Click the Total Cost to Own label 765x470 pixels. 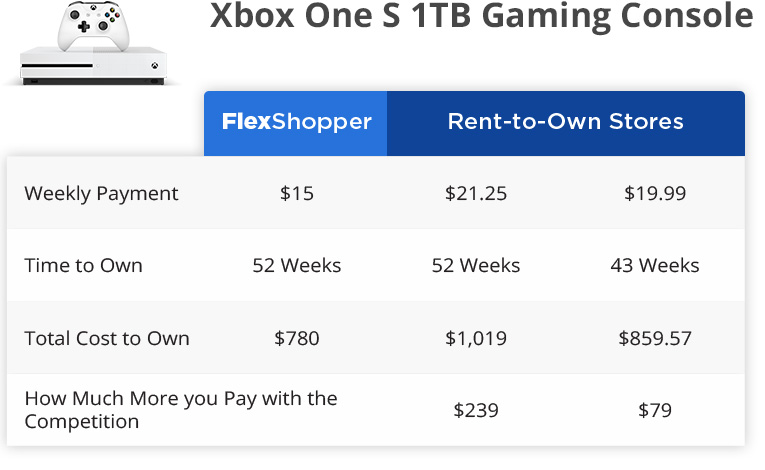coord(106,338)
